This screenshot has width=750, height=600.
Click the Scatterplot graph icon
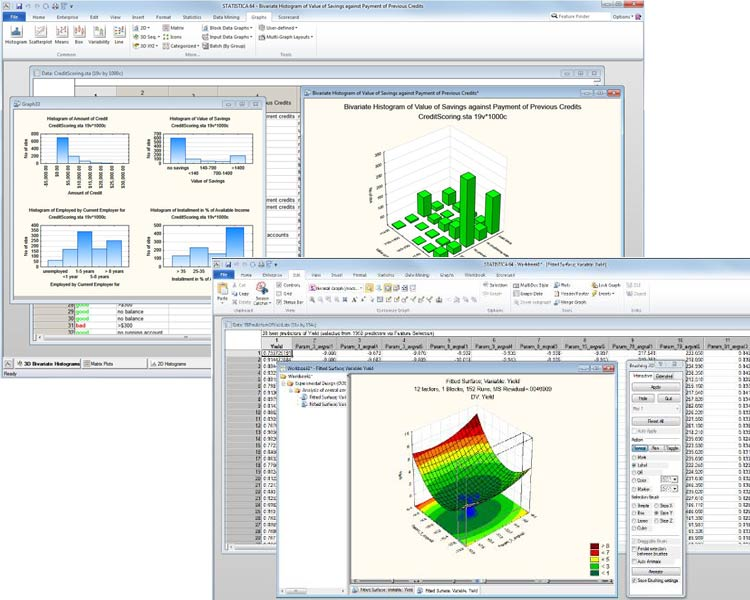pos(40,32)
